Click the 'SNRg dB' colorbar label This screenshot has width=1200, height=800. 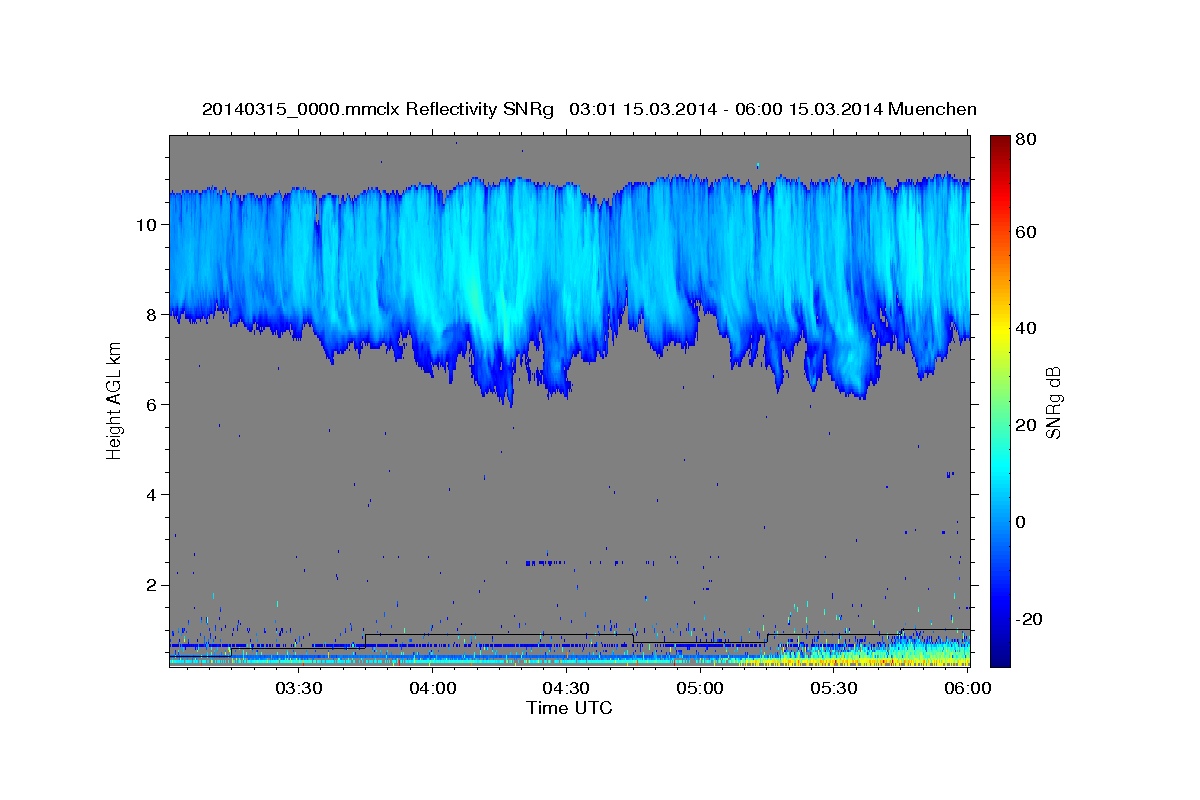[1053, 403]
